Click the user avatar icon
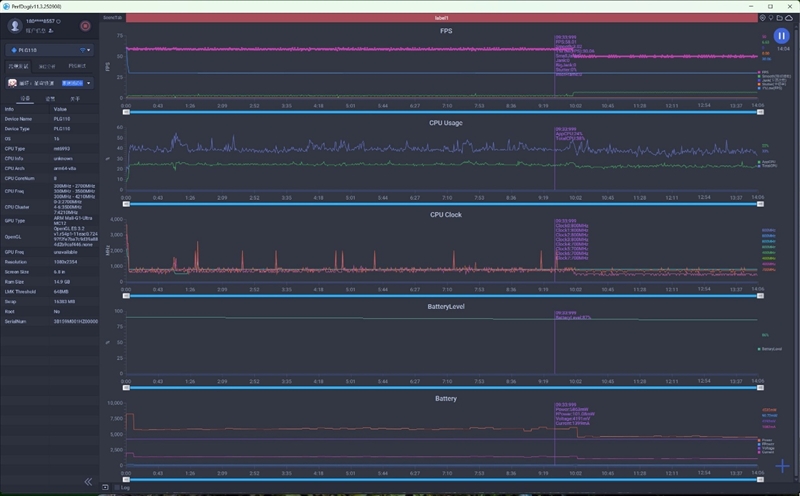The image size is (800, 496). click(x=15, y=25)
